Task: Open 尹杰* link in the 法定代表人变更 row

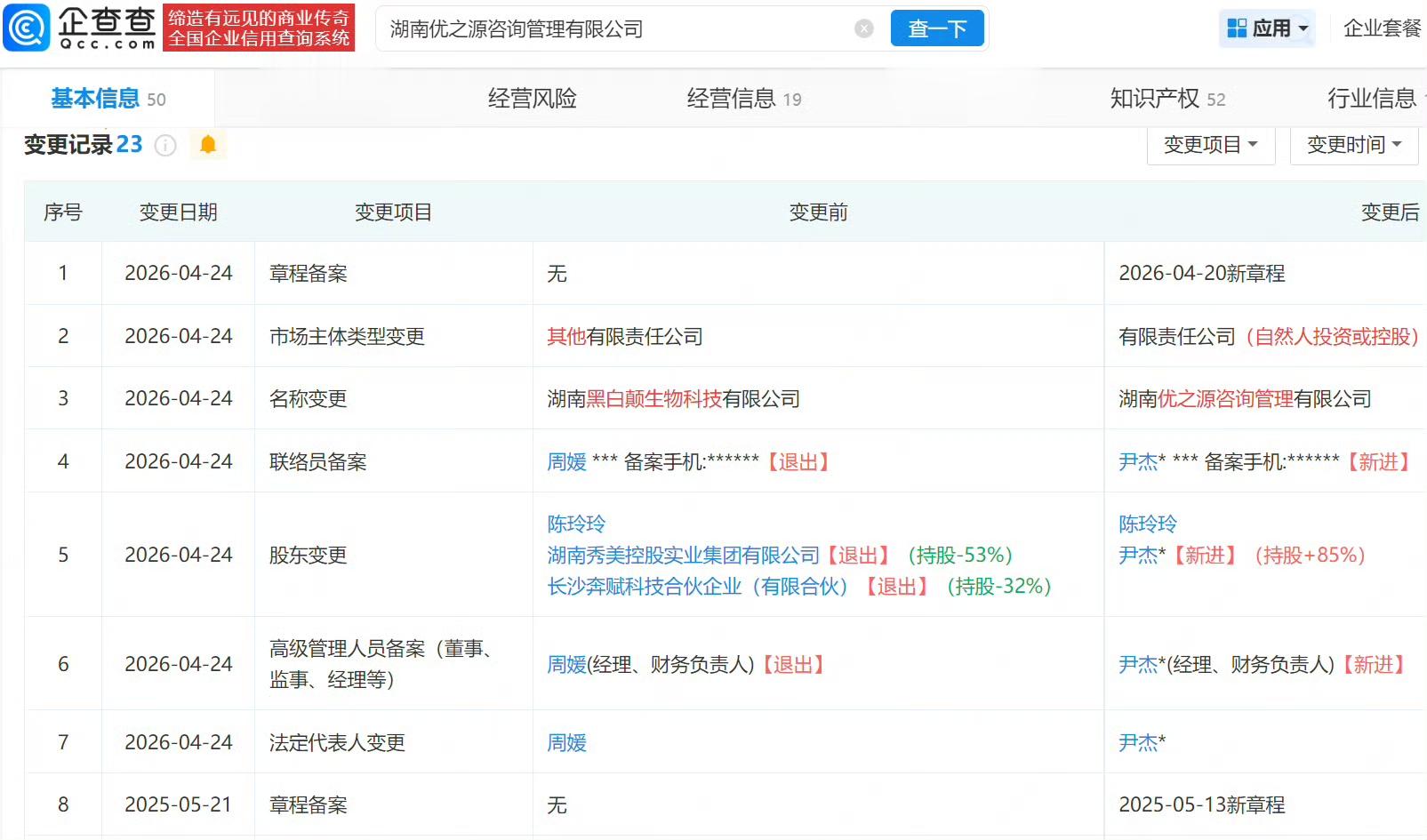Action: (1142, 743)
